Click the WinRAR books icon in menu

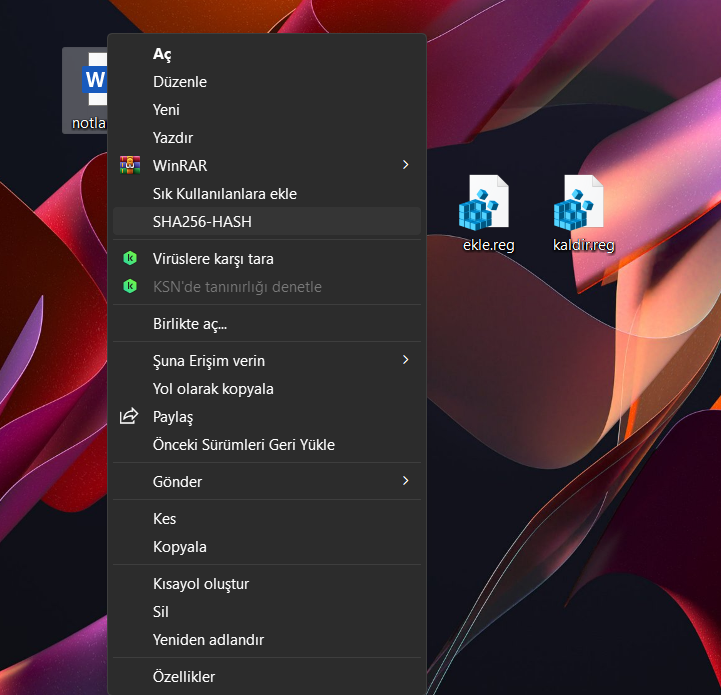click(129, 165)
